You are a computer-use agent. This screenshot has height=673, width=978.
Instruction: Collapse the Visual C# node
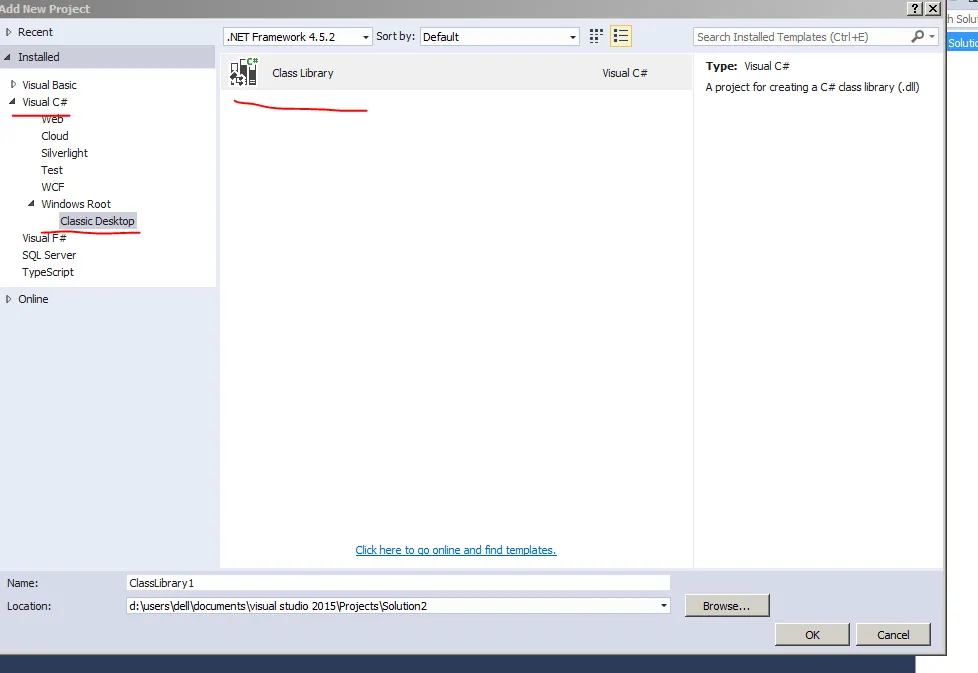coord(12,101)
